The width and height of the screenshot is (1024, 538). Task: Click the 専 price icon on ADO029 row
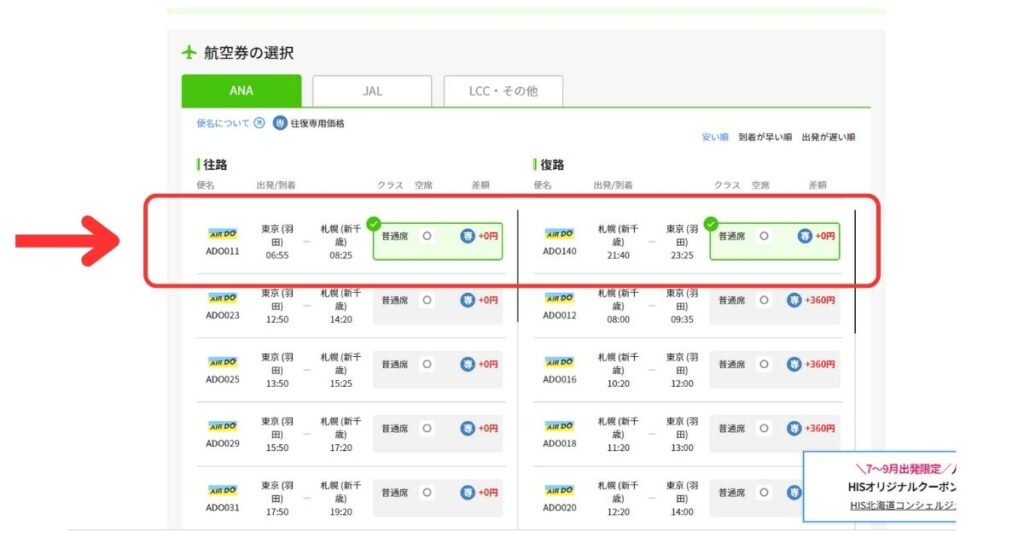[x=467, y=428]
